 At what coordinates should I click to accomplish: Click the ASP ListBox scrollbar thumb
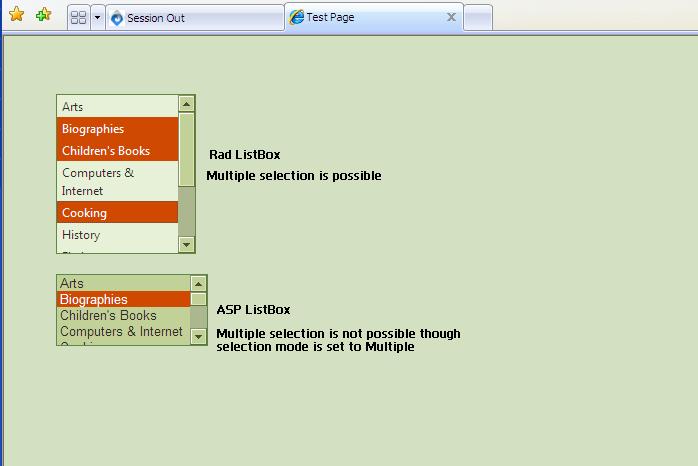pyautogui.click(x=199, y=299)
